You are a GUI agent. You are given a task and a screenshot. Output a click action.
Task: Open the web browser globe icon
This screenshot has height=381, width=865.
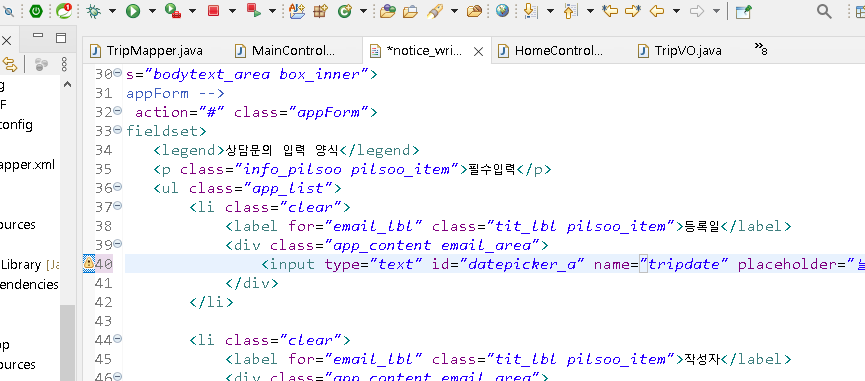pyautogui.click(x=502, y=10)
